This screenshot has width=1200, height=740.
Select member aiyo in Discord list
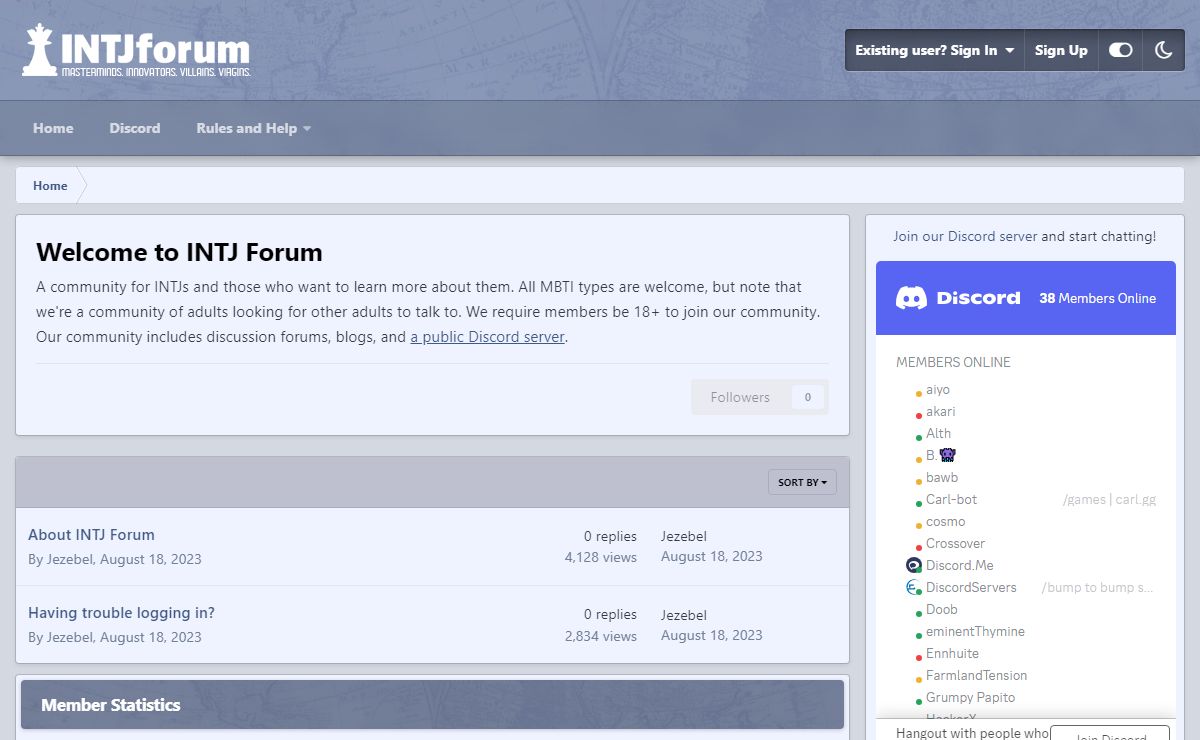click(938, 389)
